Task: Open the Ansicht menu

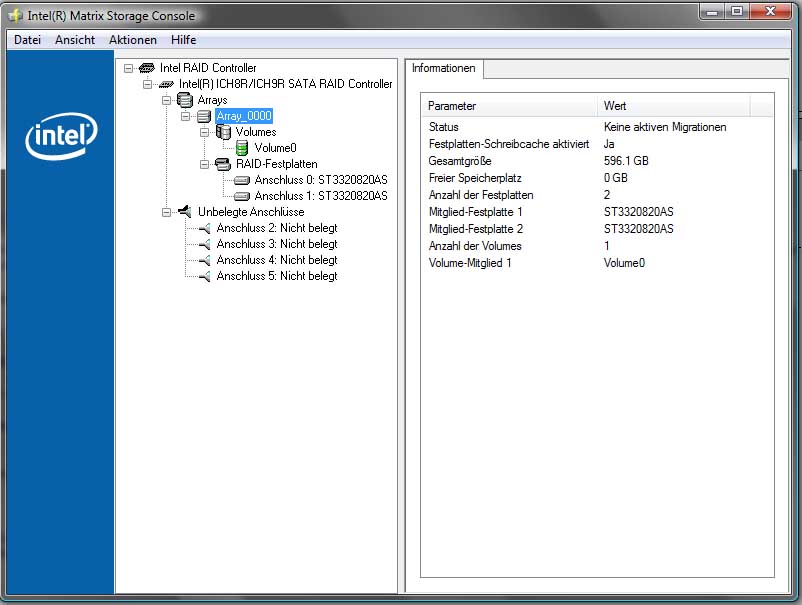Action: tap(75, 40)
